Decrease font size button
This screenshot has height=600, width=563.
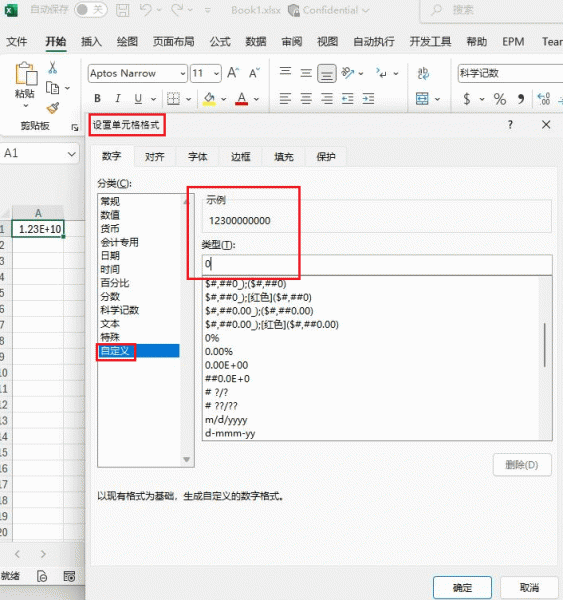click(x=254, y=73)
